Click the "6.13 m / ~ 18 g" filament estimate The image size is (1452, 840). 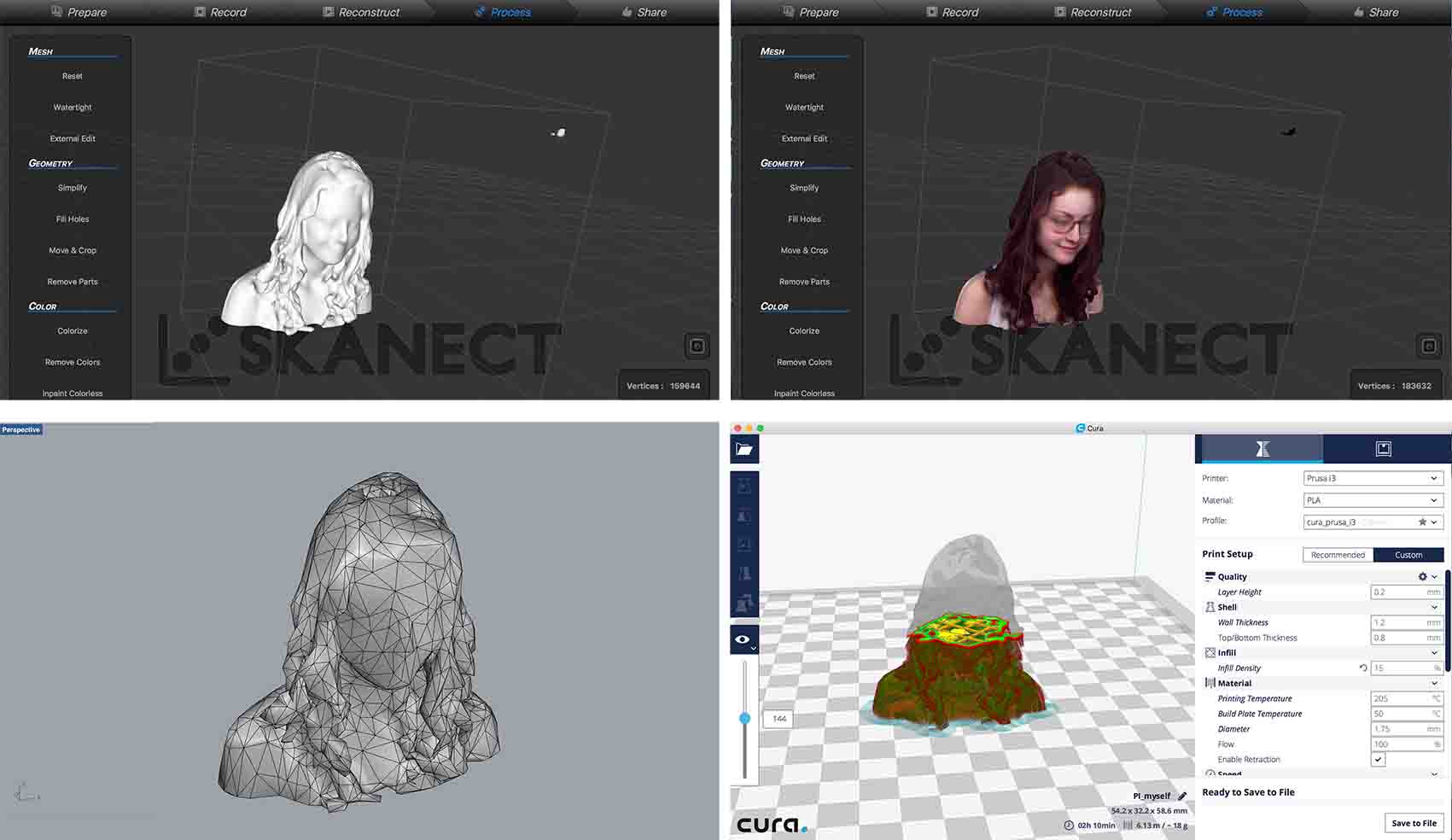(1162, 825)
